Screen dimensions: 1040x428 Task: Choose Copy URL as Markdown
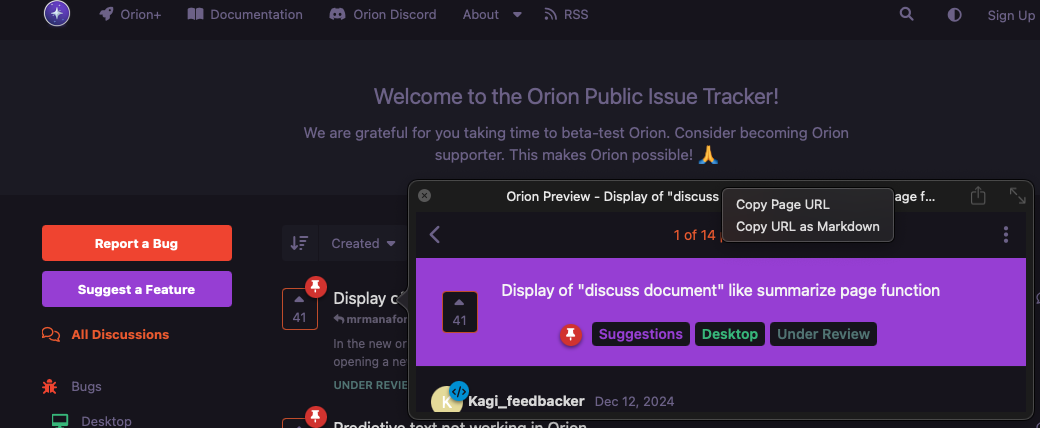click(807, 226)
